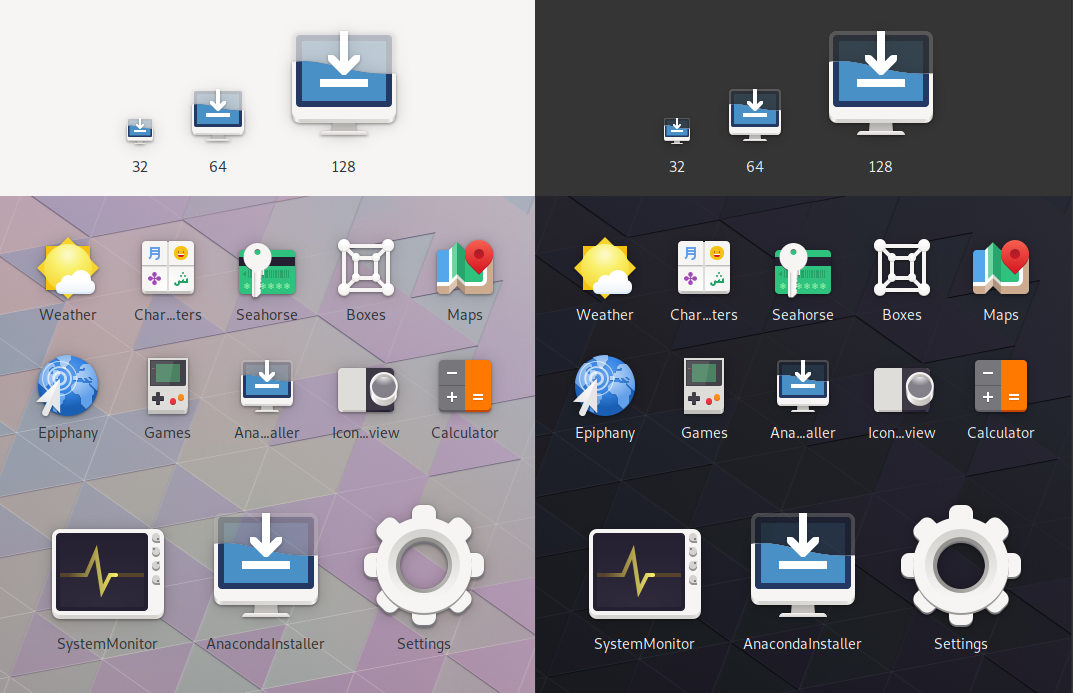Select the 128 size preview in the light header
The image size is (1073, 693).
(x=344, y=83)
